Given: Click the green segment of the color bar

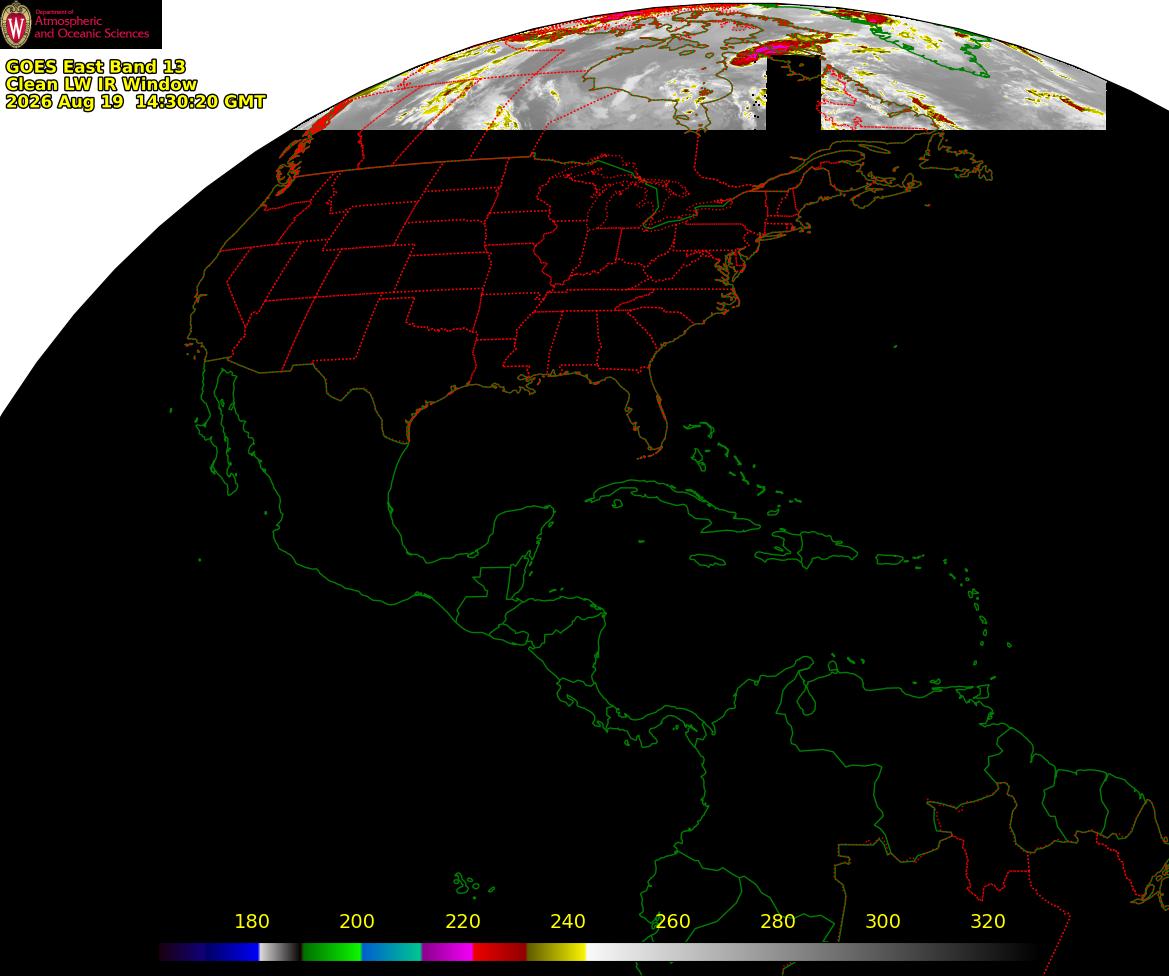Looking at the screenshot, I should (x=332, y=952).
